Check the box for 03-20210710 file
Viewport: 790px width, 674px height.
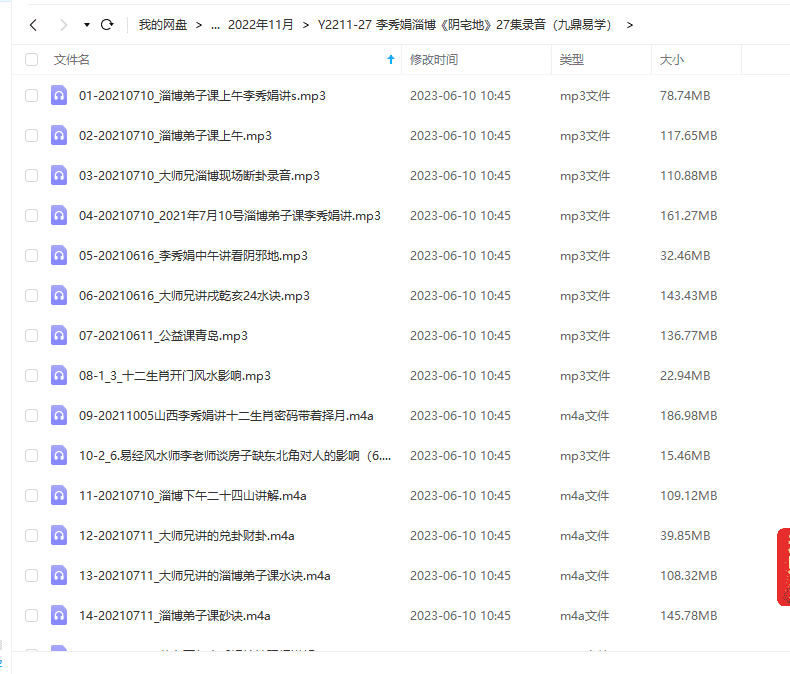pos(32,176)
